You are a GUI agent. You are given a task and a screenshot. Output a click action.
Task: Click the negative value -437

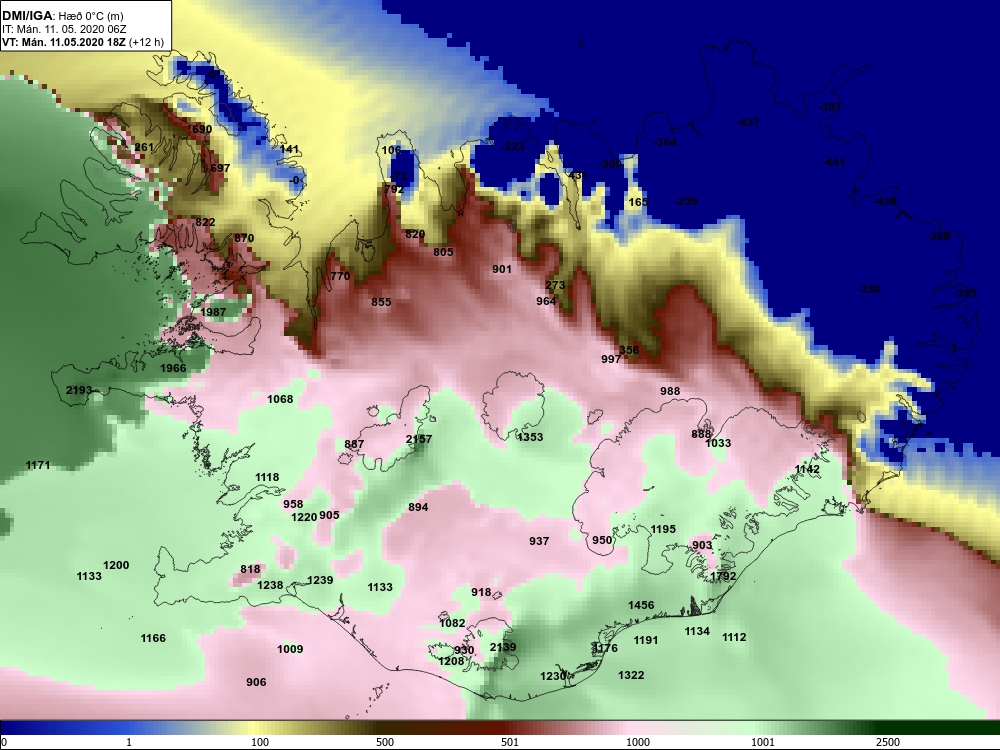pos(748,122)
